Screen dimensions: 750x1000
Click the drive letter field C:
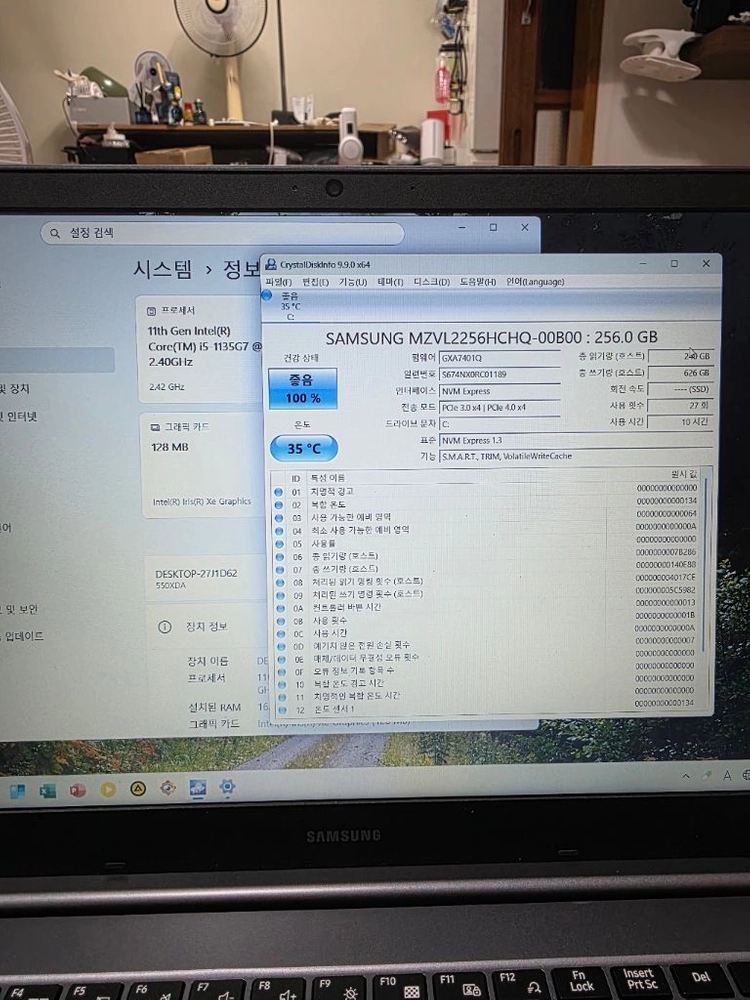pos(499,424)
